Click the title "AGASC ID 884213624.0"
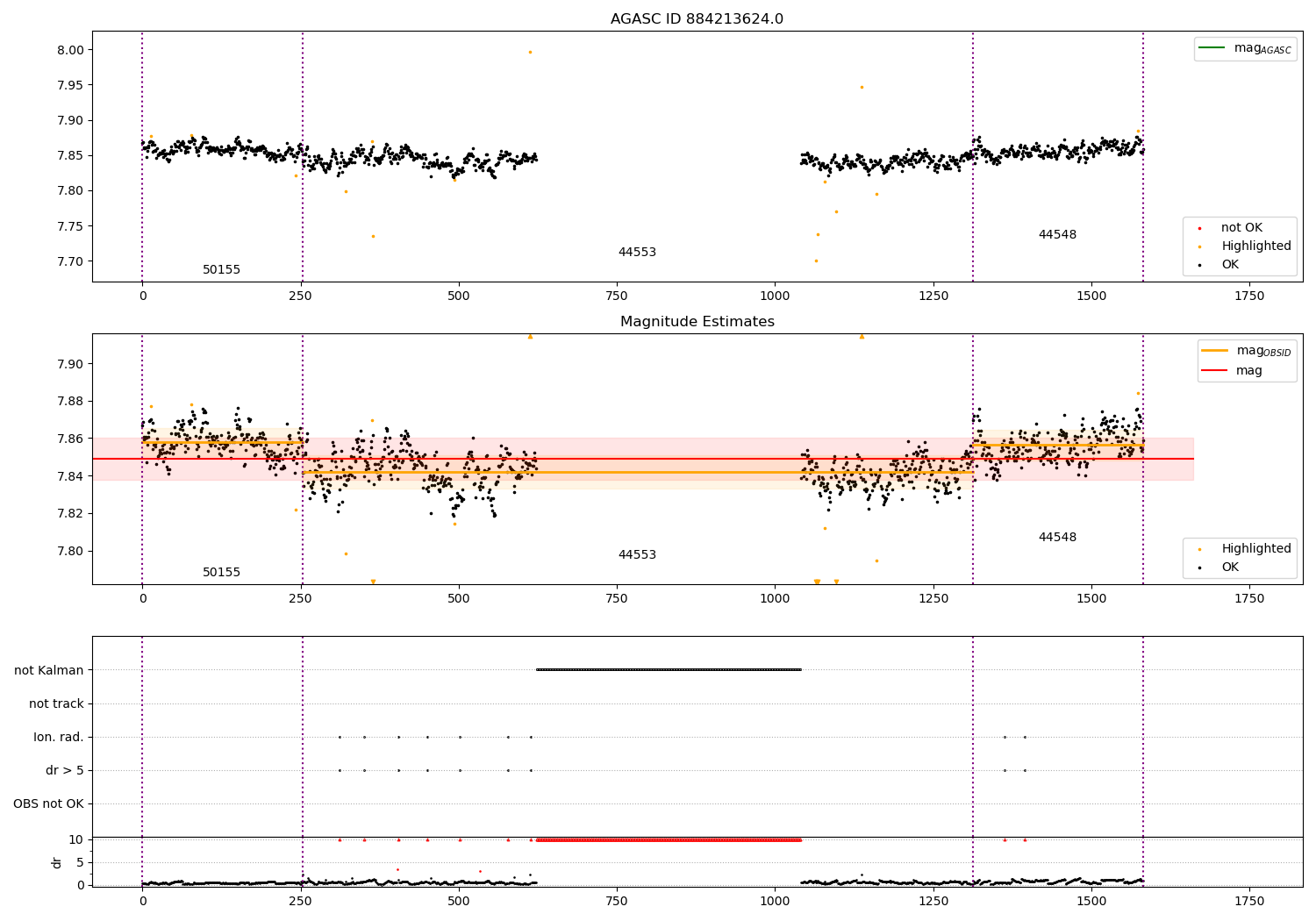The width and height of the screenshot is (1316, 921). pos(697,19)
